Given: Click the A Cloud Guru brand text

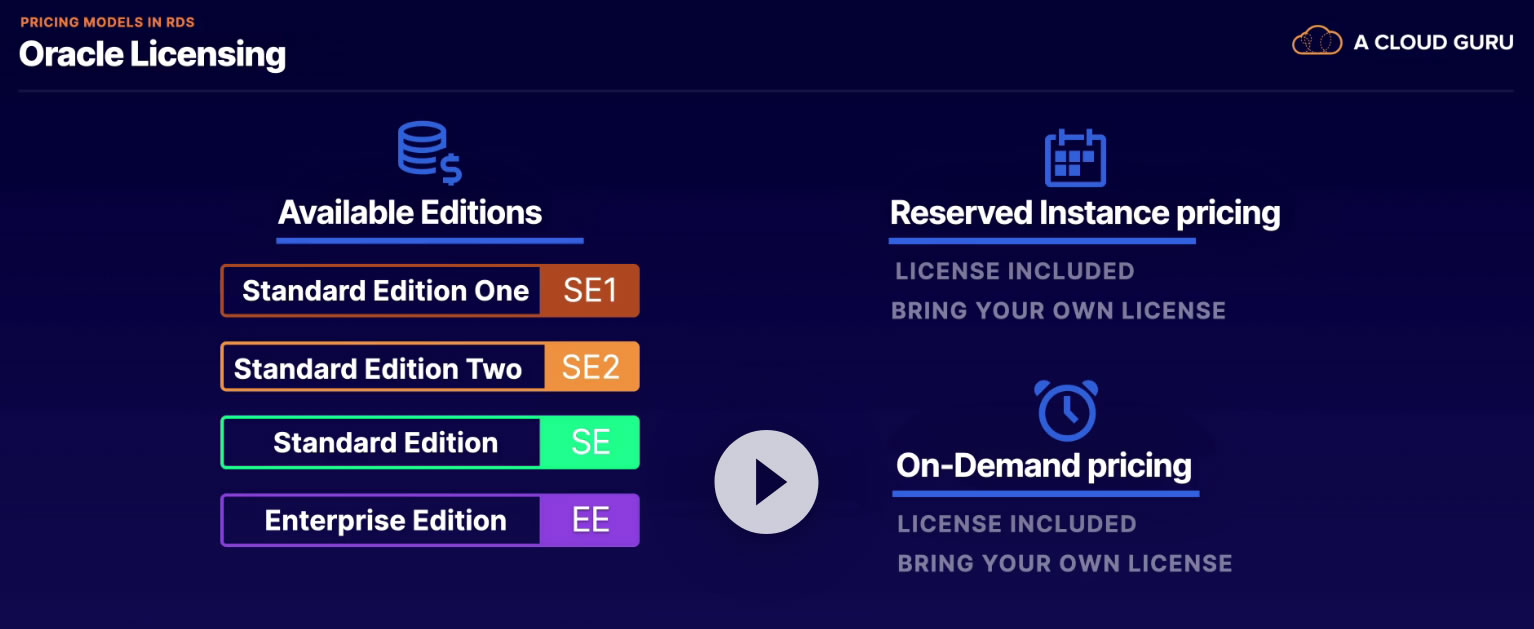Looking at the screenshot, I should (1433, 43).
